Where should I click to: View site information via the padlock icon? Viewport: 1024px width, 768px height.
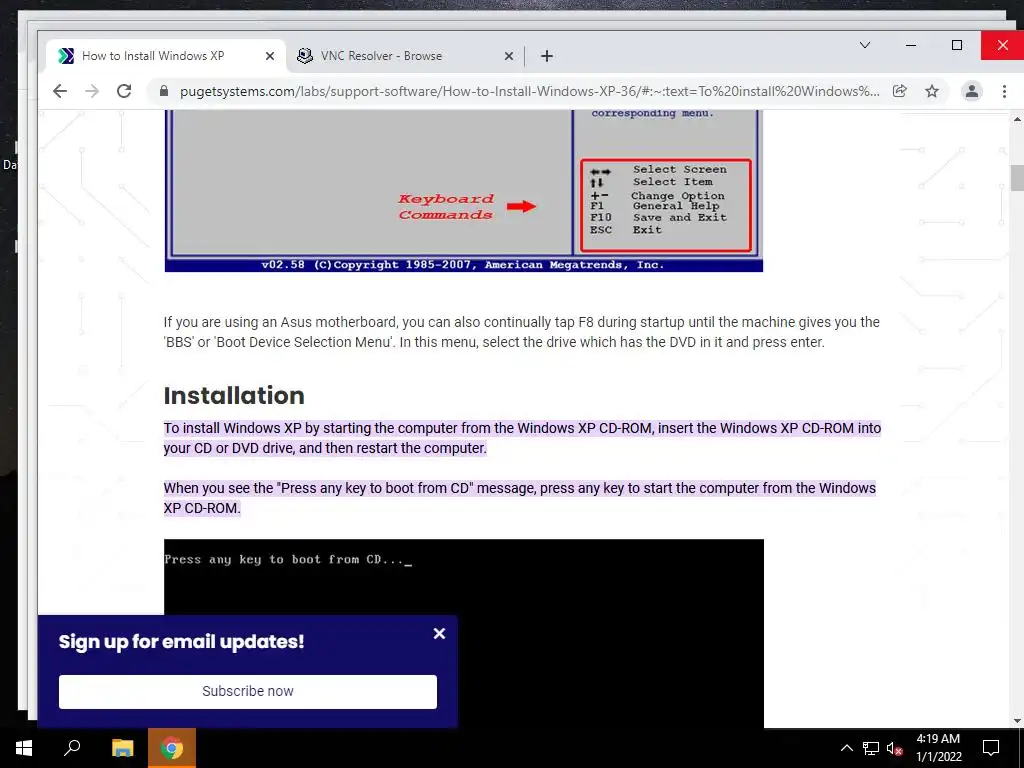click(x=164, y=91)
